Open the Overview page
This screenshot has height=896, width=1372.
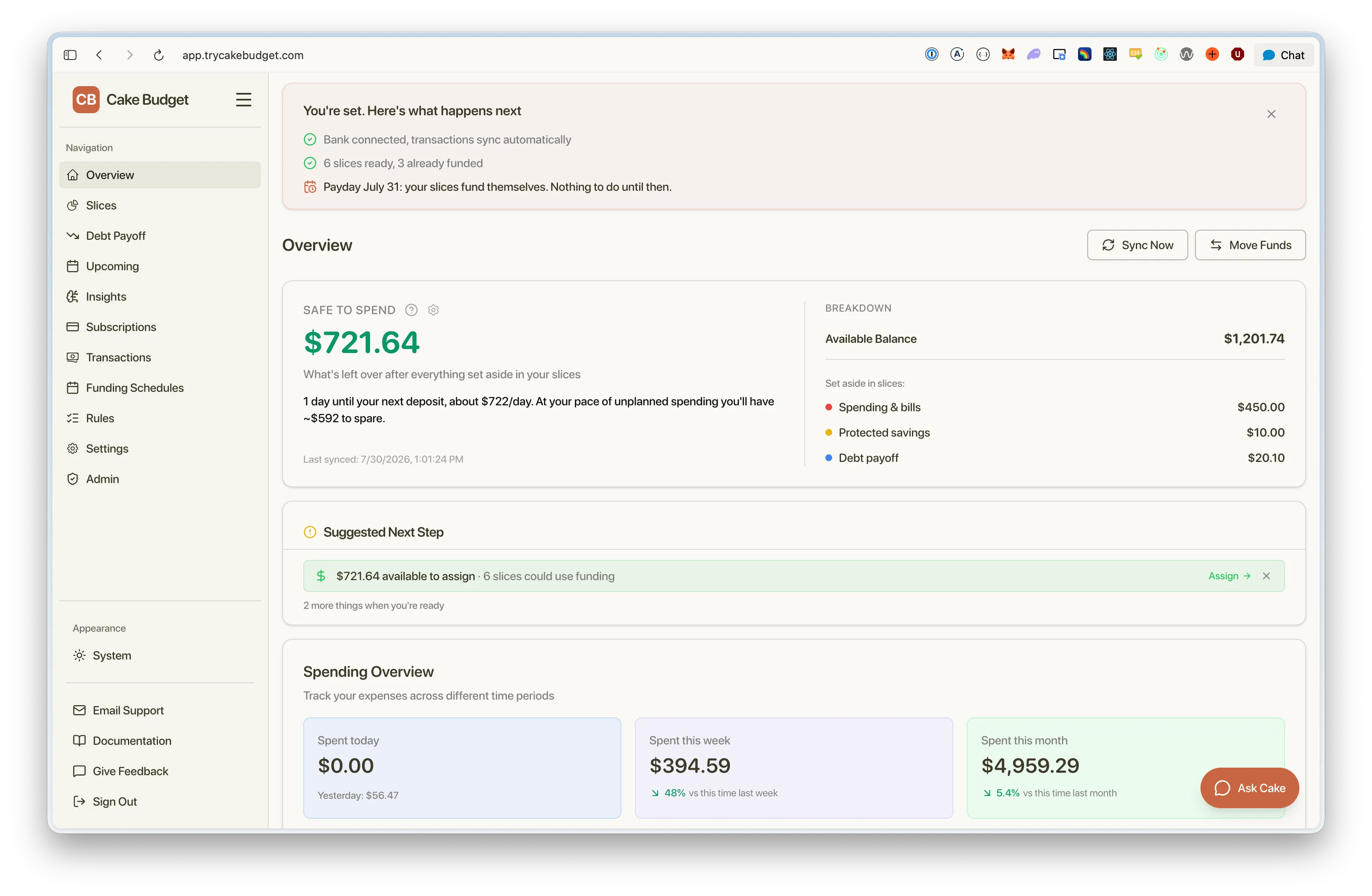click(x=160, y=174)
